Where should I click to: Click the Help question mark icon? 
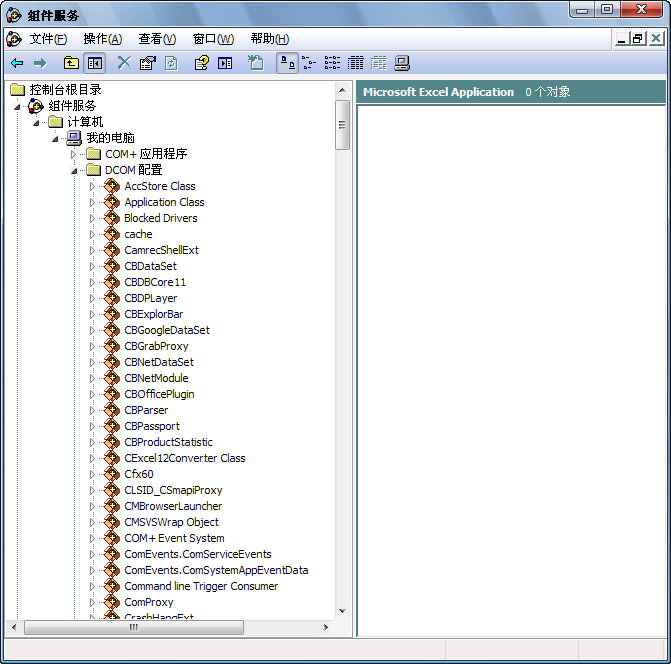[202, 63]
